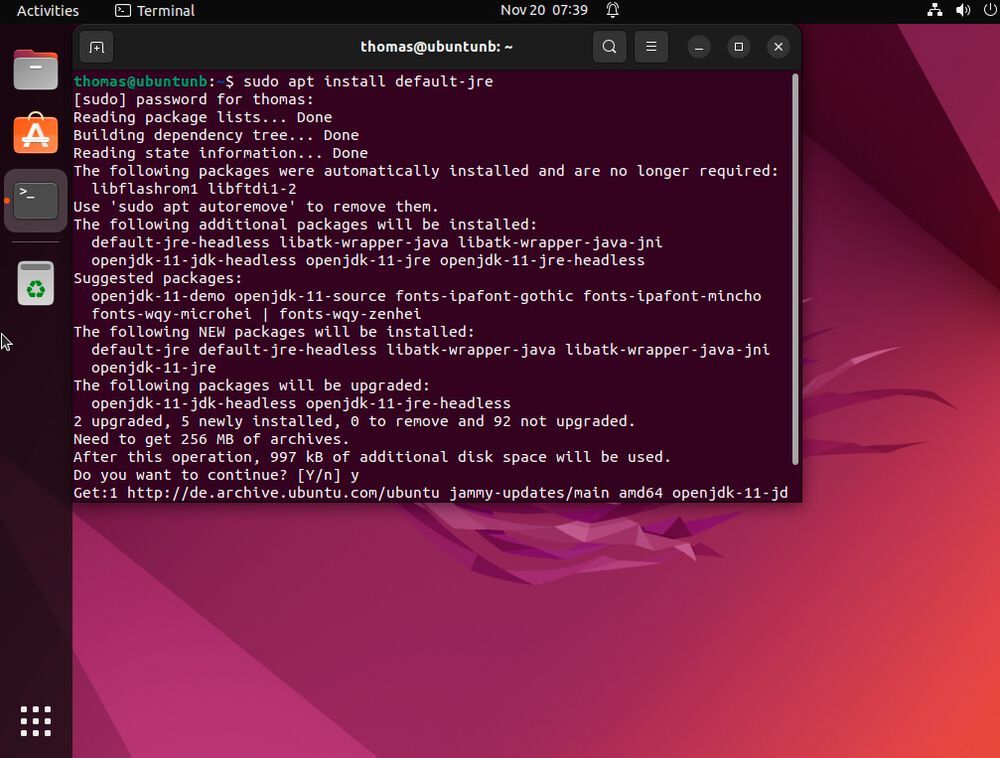Screen dimensions: 1000x758
Task: Click the volume icon in the top bar
Action: point(963,11)
